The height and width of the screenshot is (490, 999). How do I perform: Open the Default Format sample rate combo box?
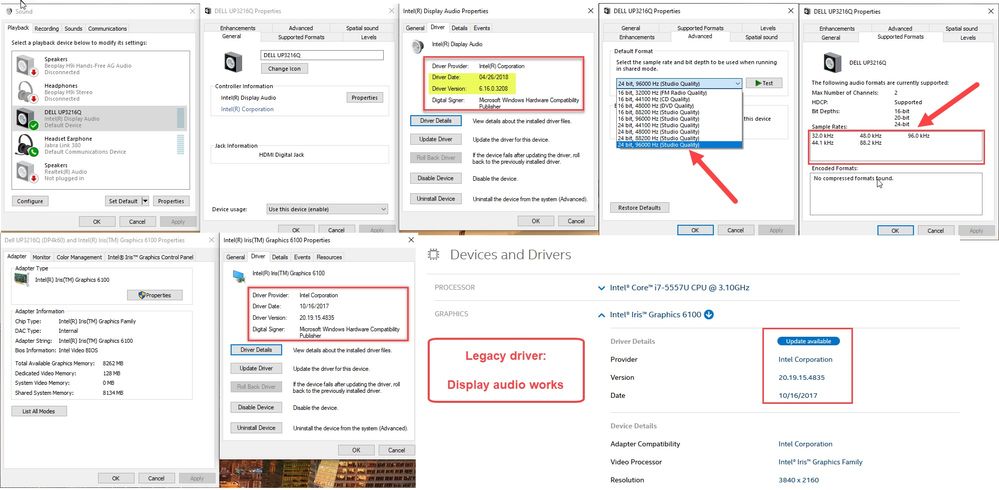[x=679, y=83]
